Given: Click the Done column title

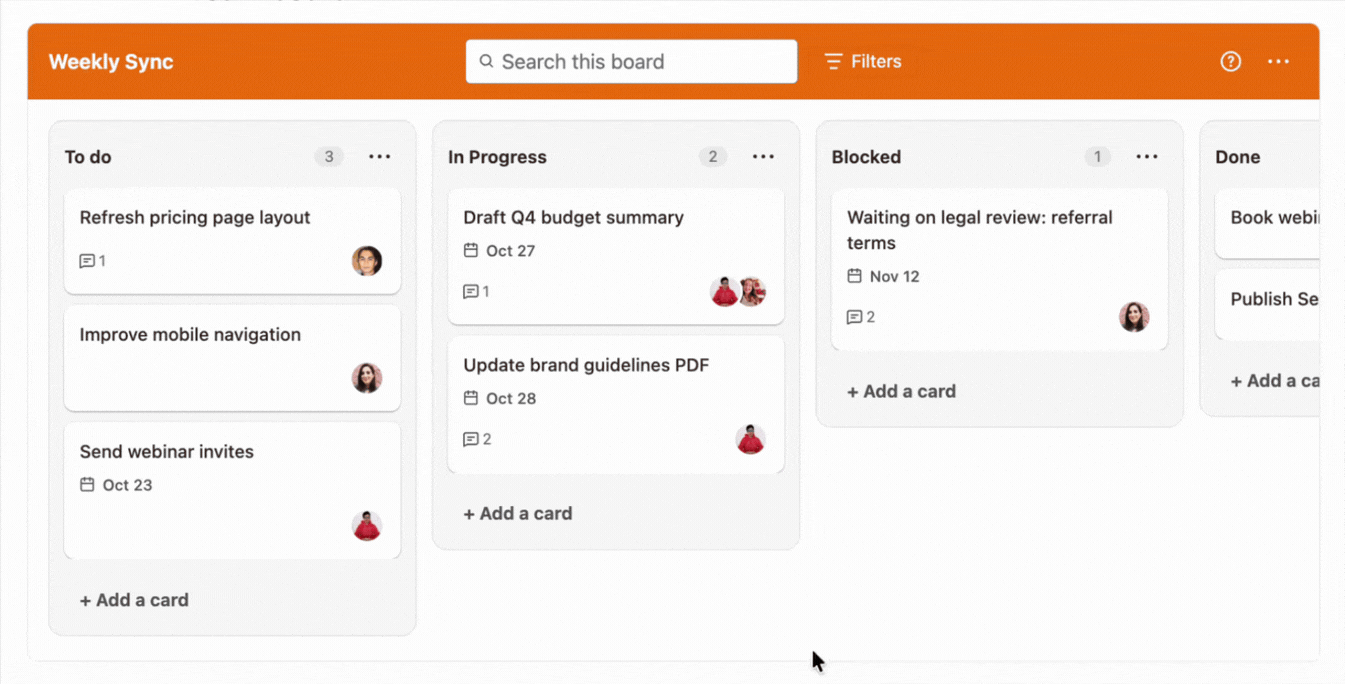Looking at the screenshot, I should tap(1238, 157).
